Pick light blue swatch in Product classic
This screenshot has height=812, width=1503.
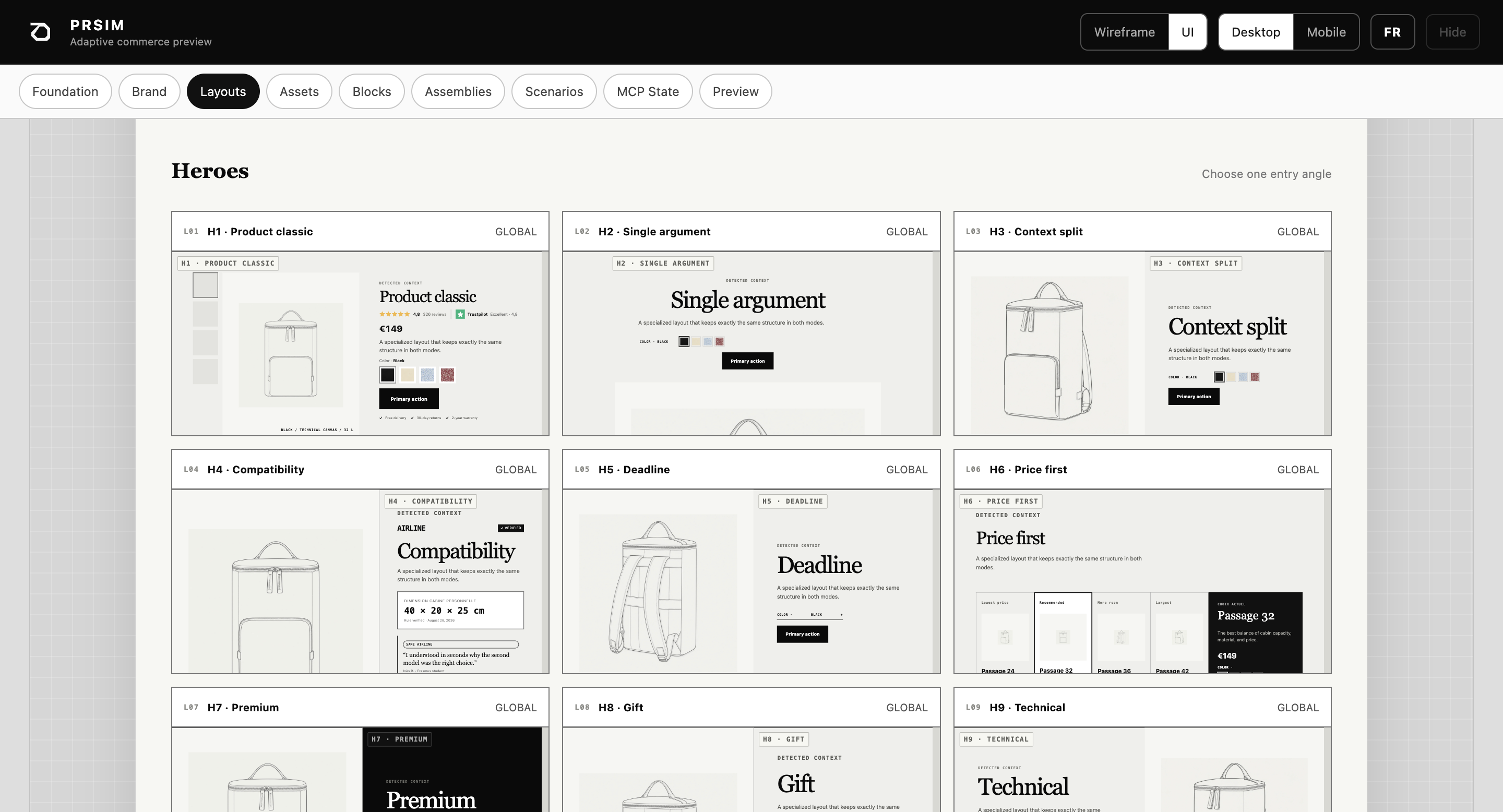428,375
